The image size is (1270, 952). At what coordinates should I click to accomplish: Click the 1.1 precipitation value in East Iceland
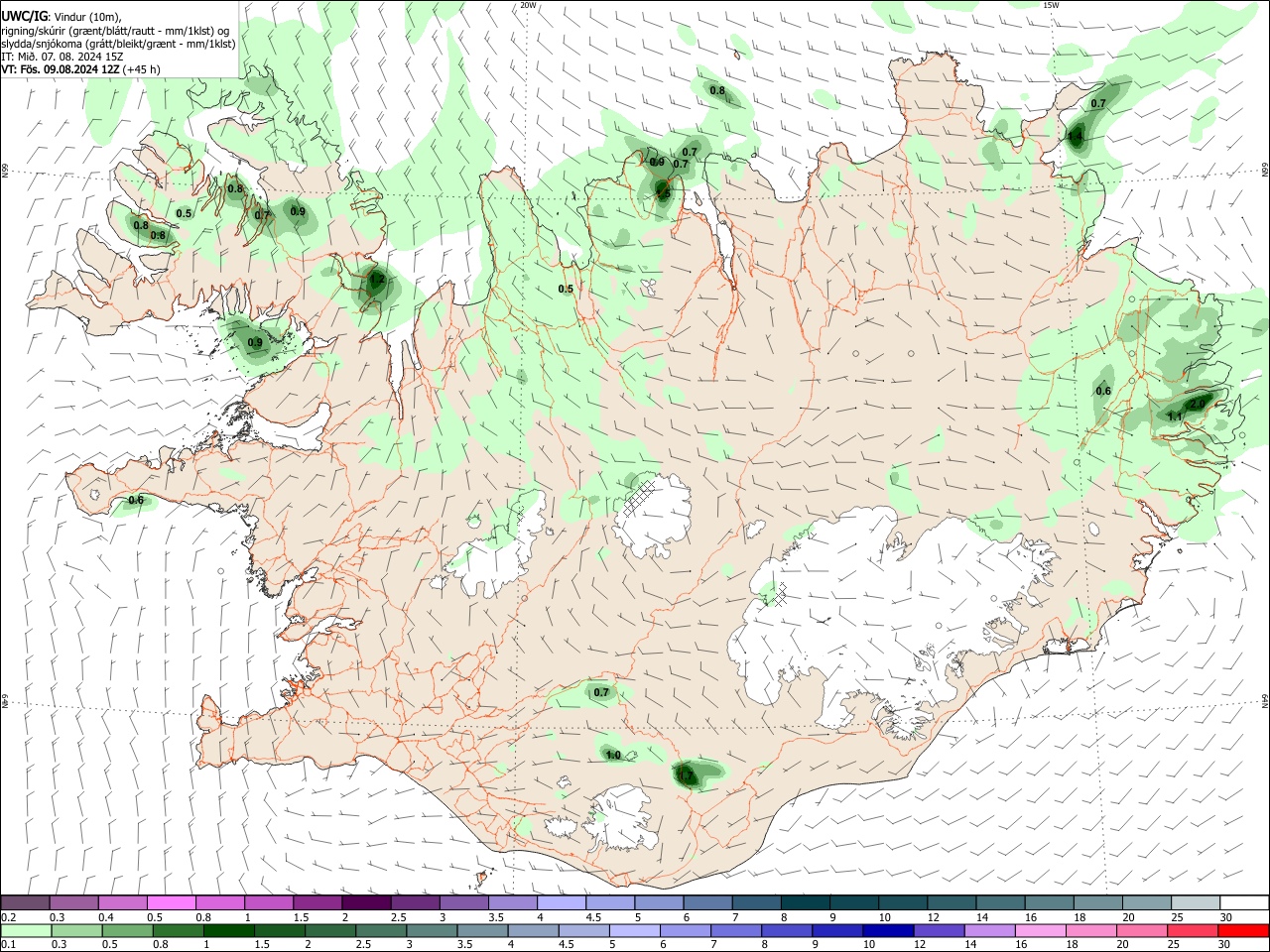coord(1175,416)
